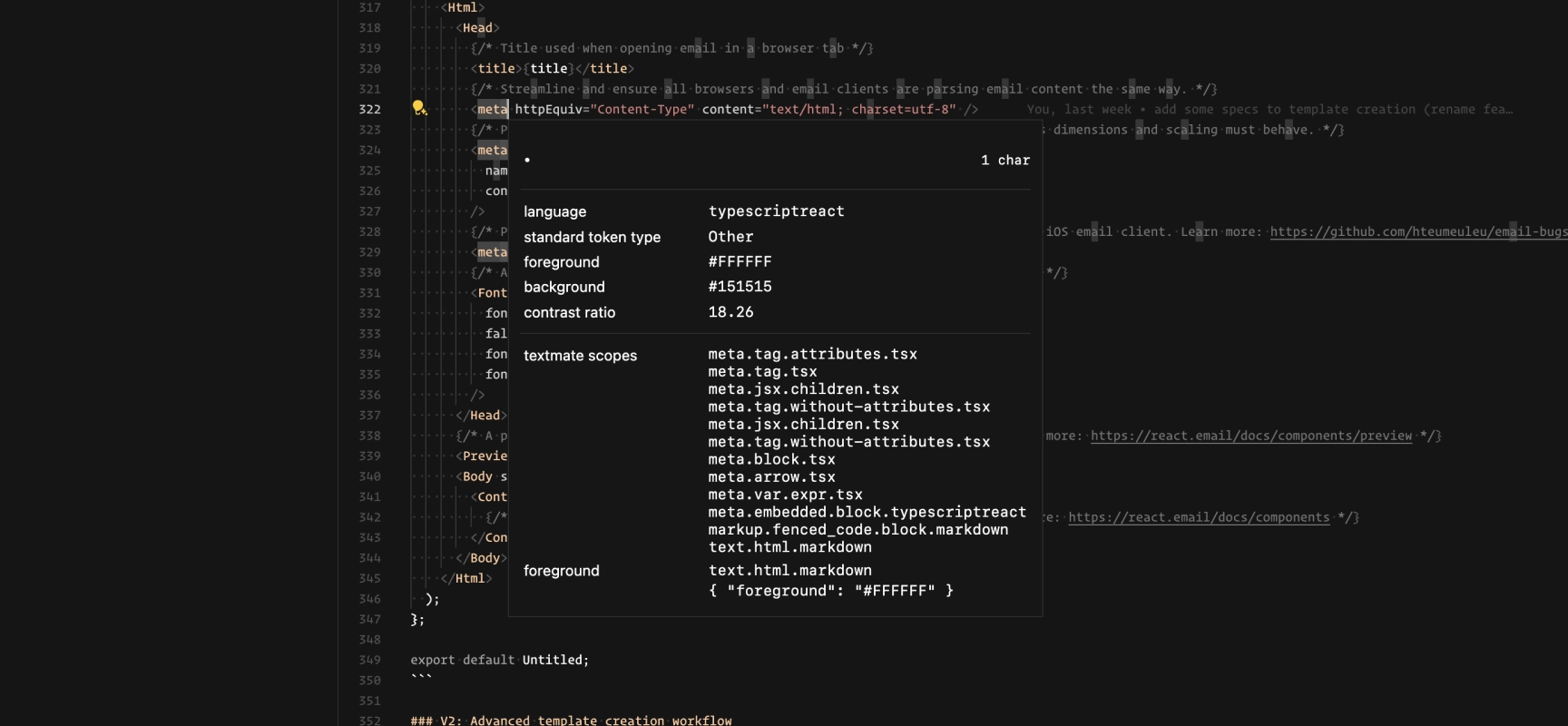Open the github.com/hteumeuleu/email-bugs link
Screen dimensions: 1568x726
(1418, 231)
